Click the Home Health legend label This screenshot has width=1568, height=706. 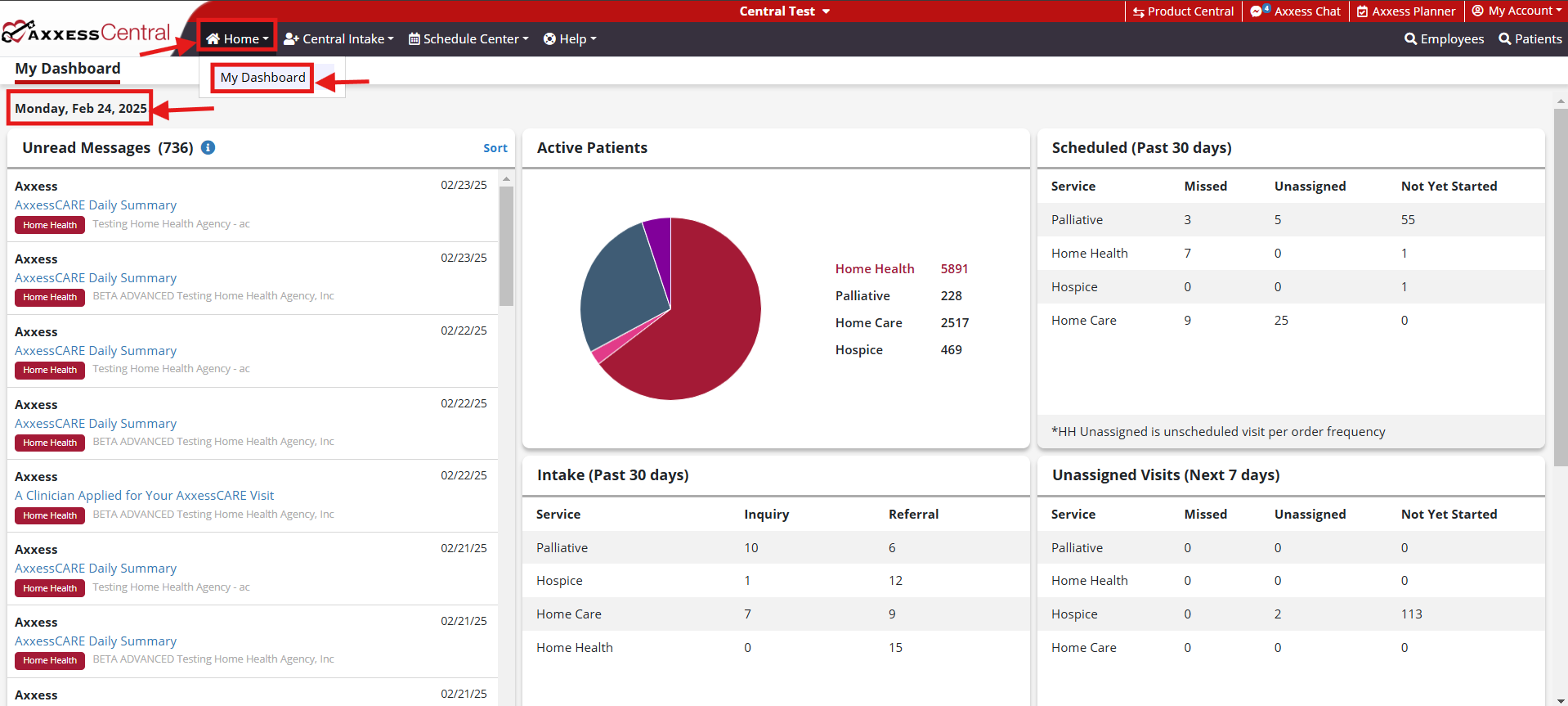click(875, 269)
